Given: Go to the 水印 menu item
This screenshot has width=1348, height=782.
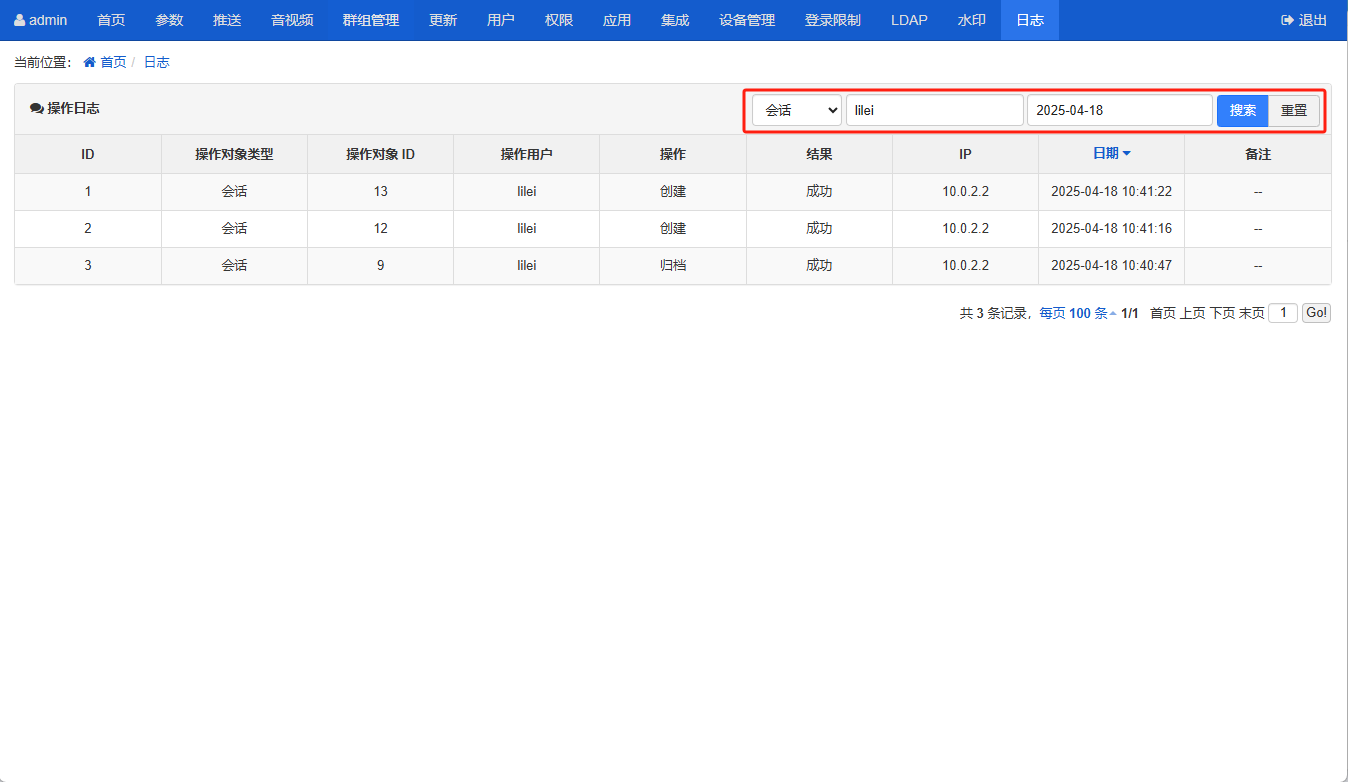Looking at the screenshot, I should tap(971, 20).
